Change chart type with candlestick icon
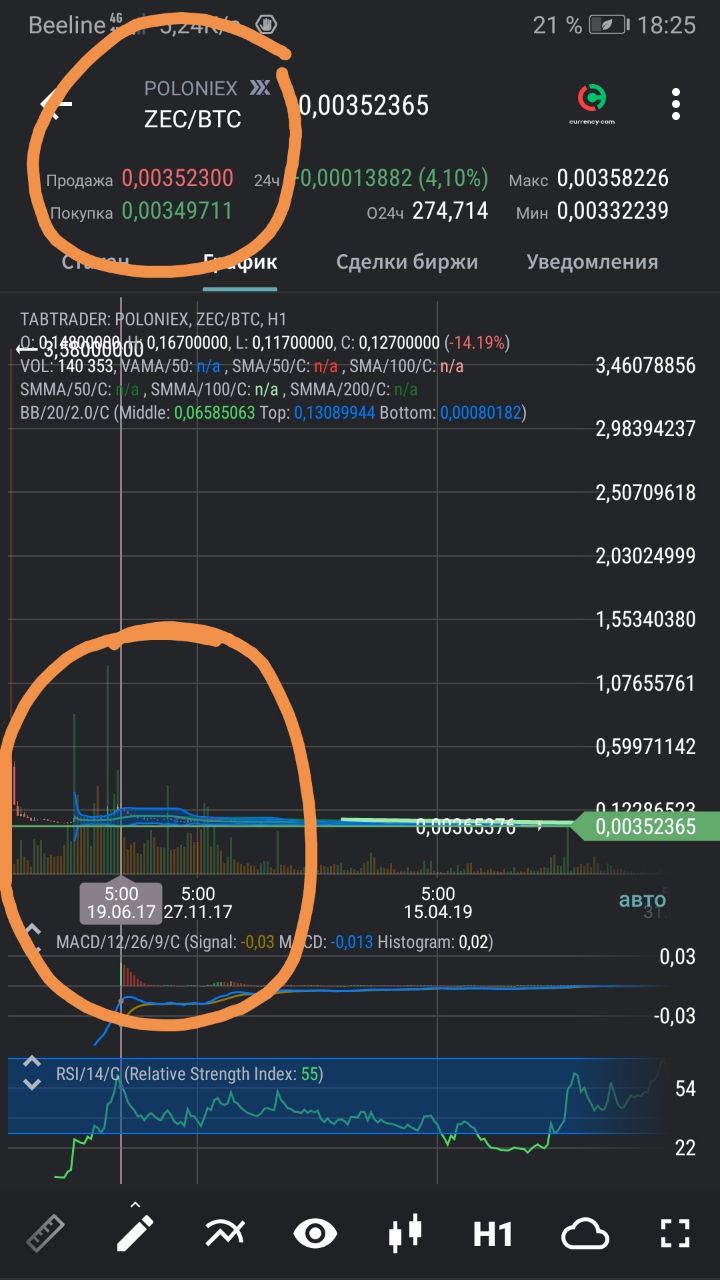Screen dimensions: 720x1280 pos(405,1234)
